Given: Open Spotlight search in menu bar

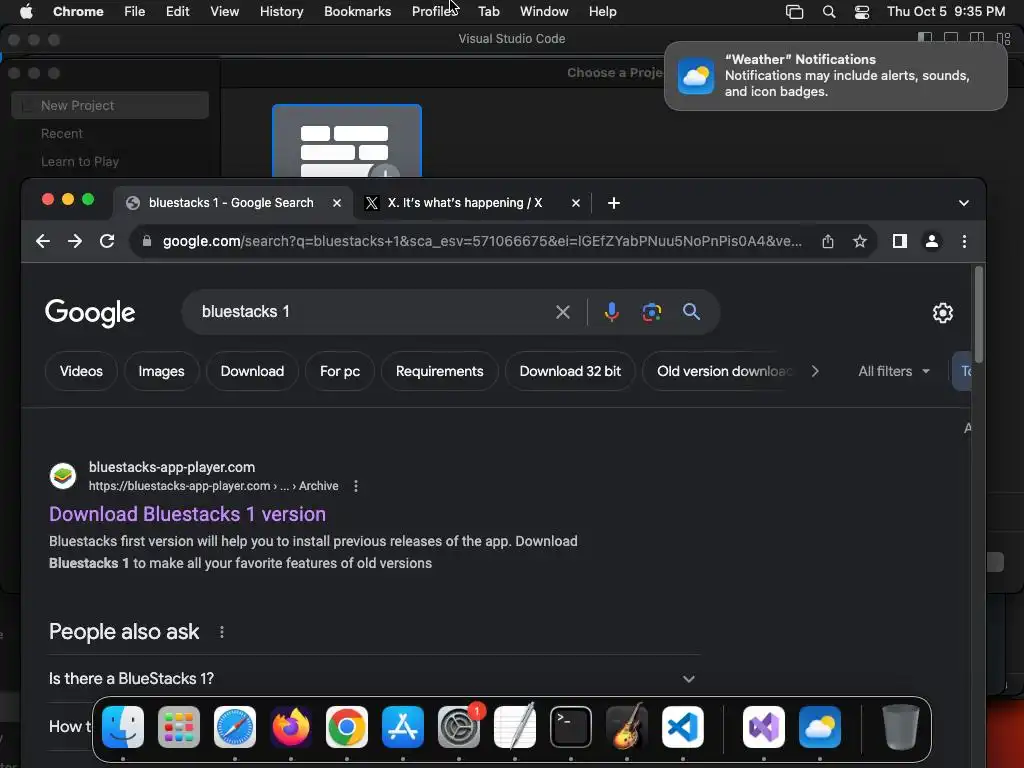Looking at the screenshot, I should coord(829,11).
